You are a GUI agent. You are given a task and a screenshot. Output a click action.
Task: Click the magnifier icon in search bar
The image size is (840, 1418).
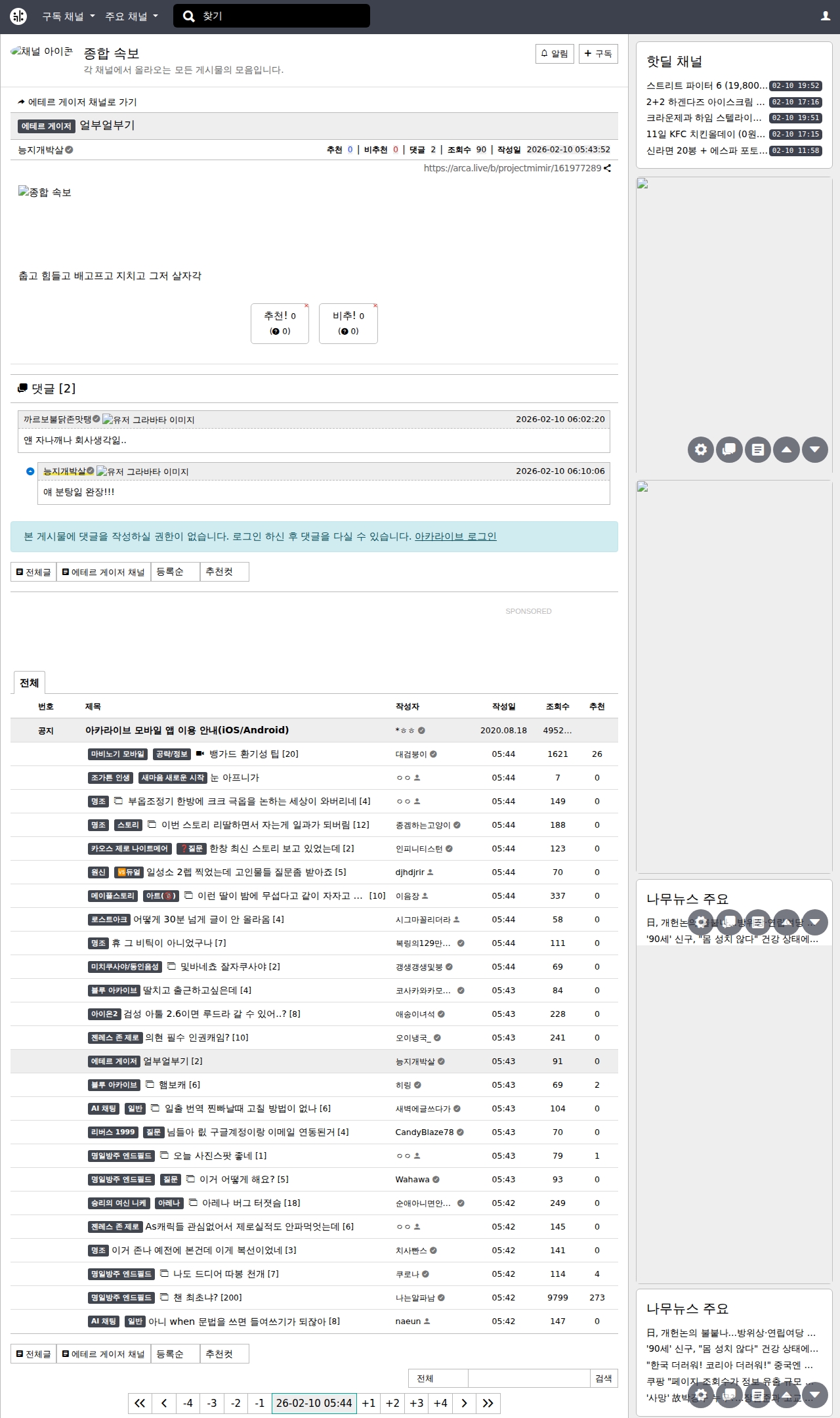point(188,16)
